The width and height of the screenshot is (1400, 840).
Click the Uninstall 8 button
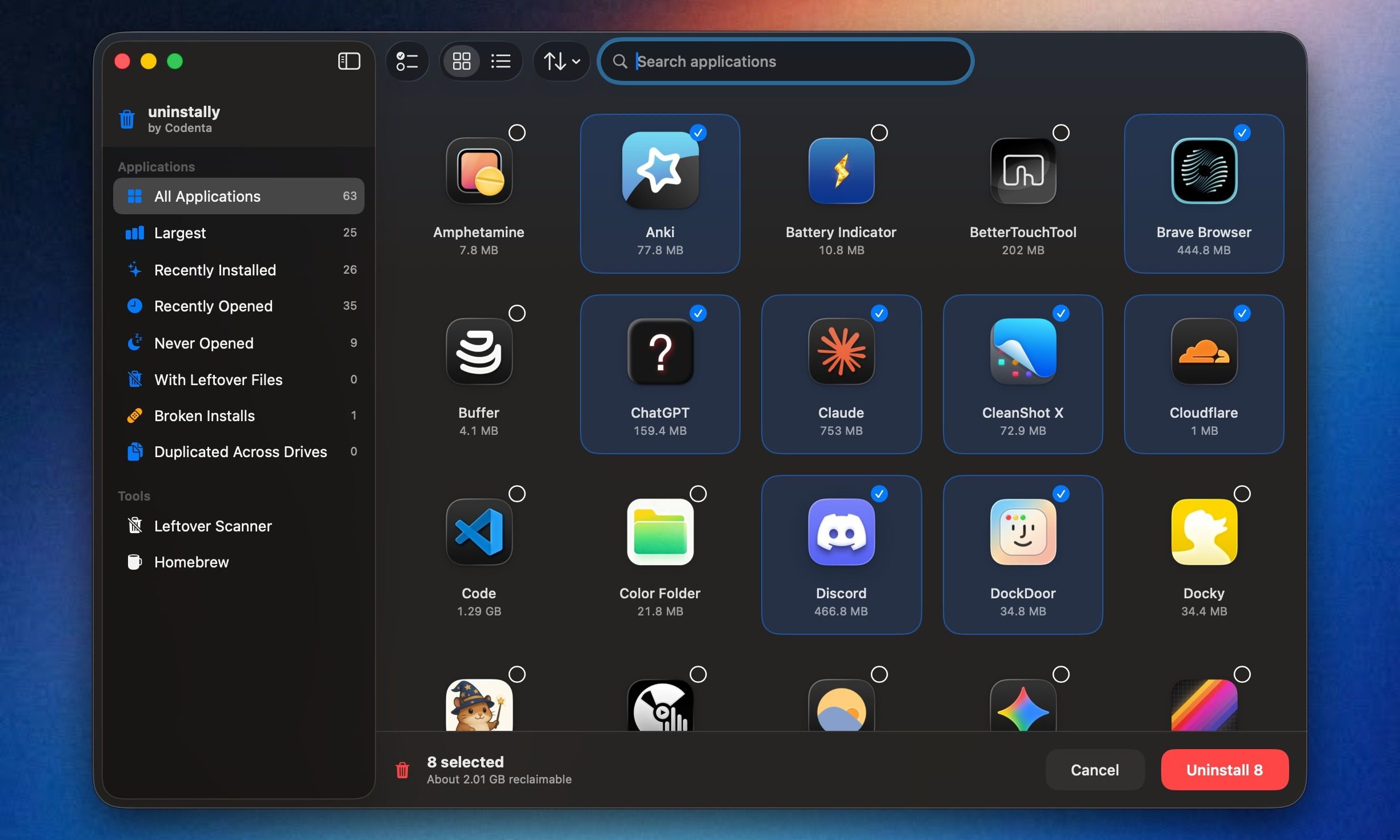coord(1224,770)
